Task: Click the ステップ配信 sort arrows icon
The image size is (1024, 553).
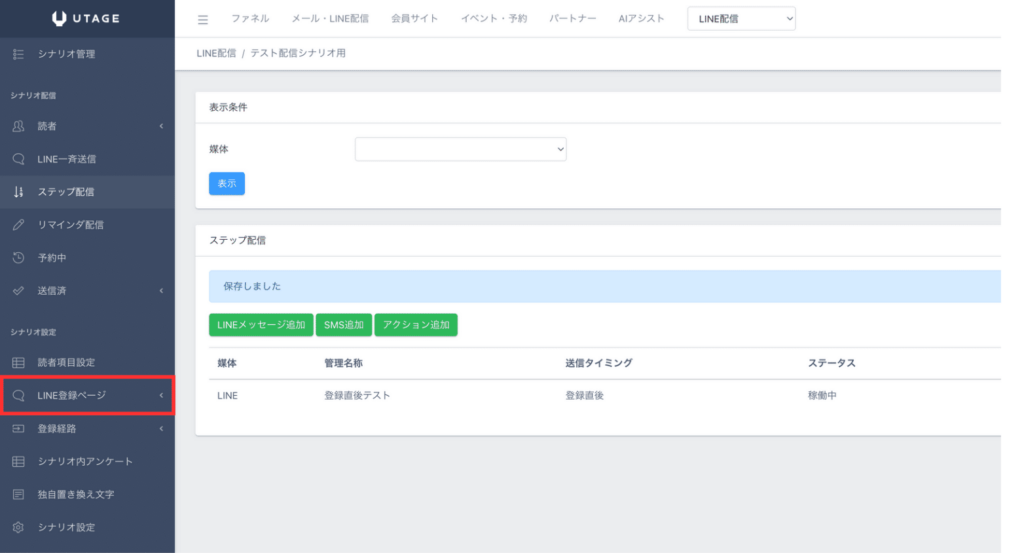Action: point(18,192)
